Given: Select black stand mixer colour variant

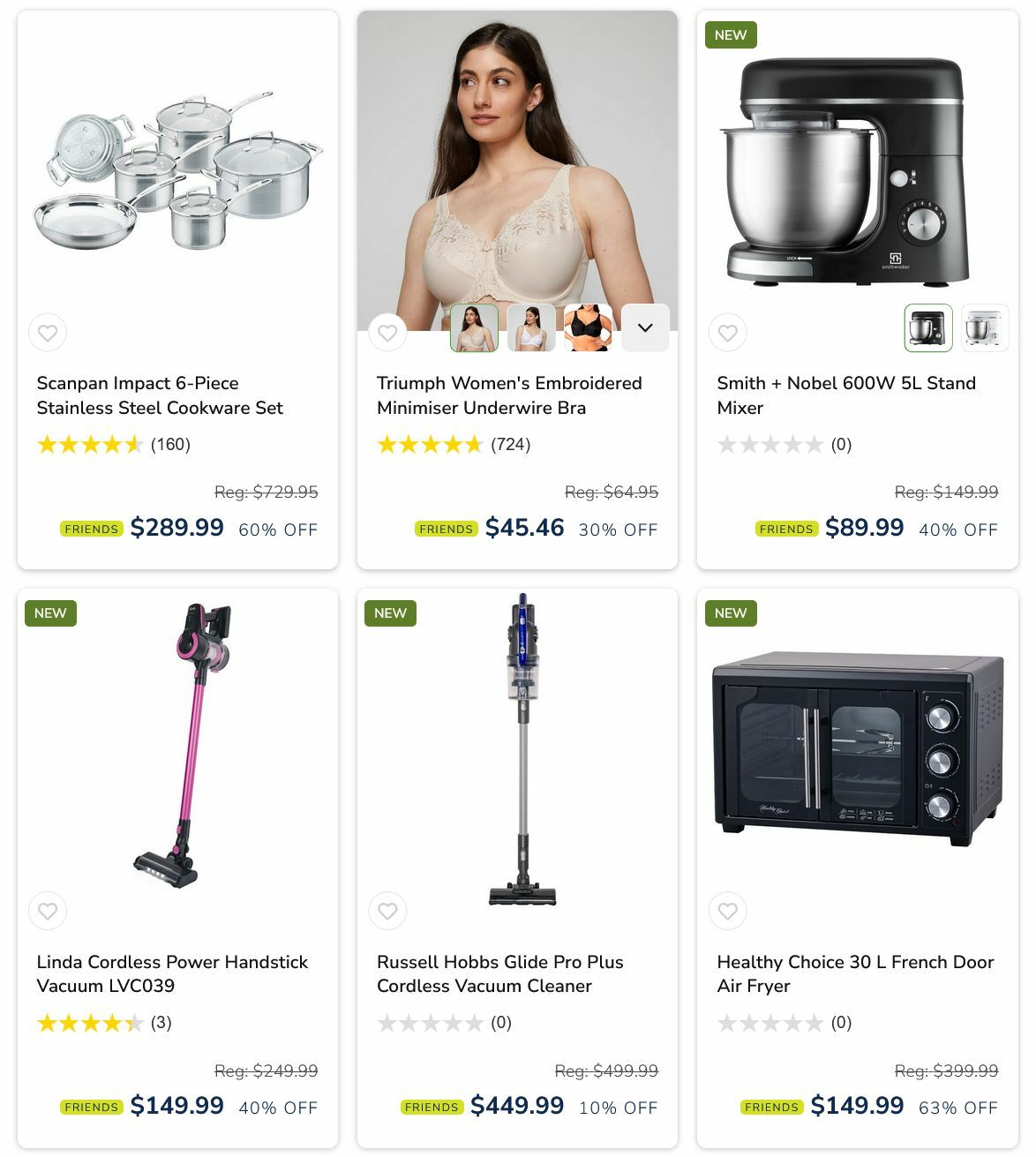Looking at the screenshot, I should coord(928,327).
